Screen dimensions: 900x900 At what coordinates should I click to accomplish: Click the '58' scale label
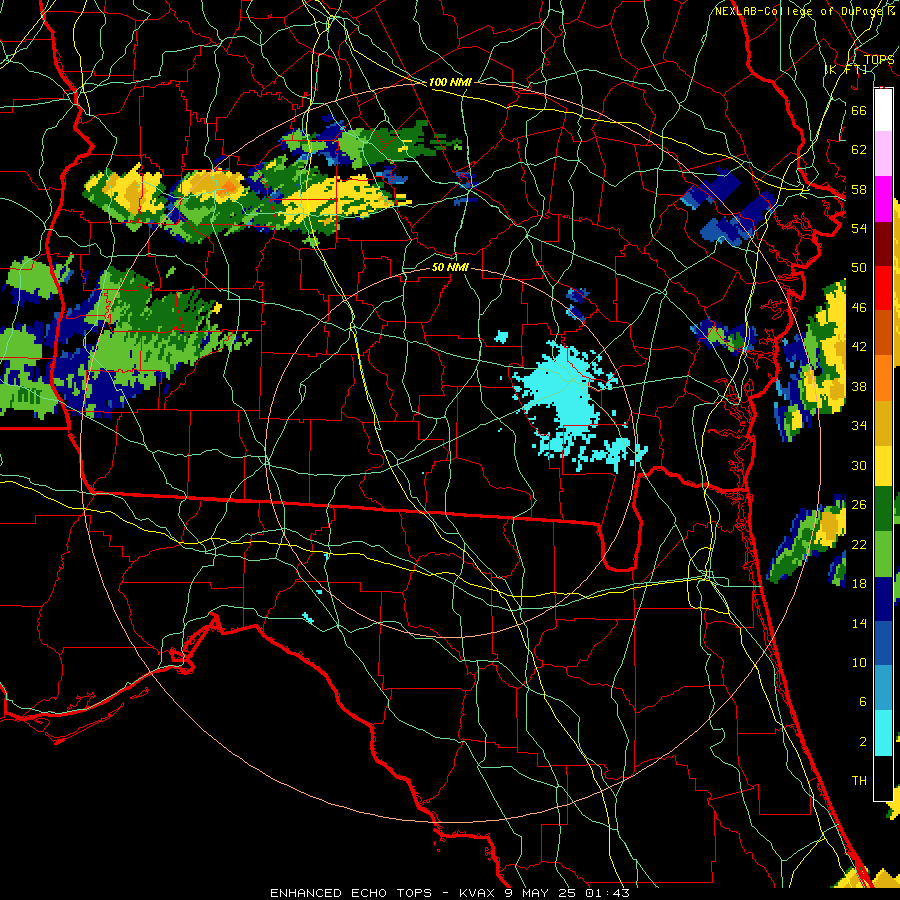pyautogui.click(x=859, y=189)
